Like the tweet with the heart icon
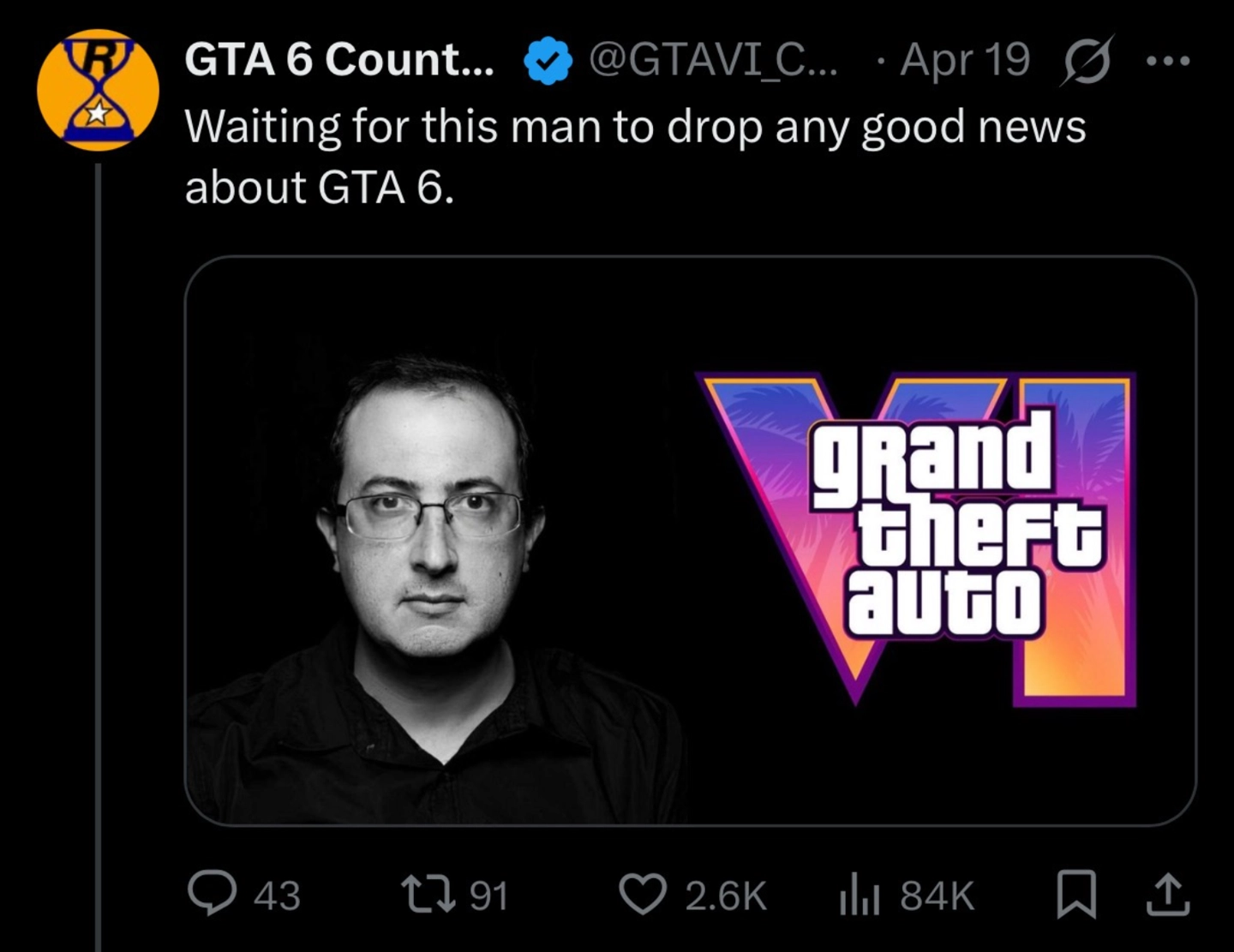The height and width of the screenshot is (952, 1234). tap(643, 895)
